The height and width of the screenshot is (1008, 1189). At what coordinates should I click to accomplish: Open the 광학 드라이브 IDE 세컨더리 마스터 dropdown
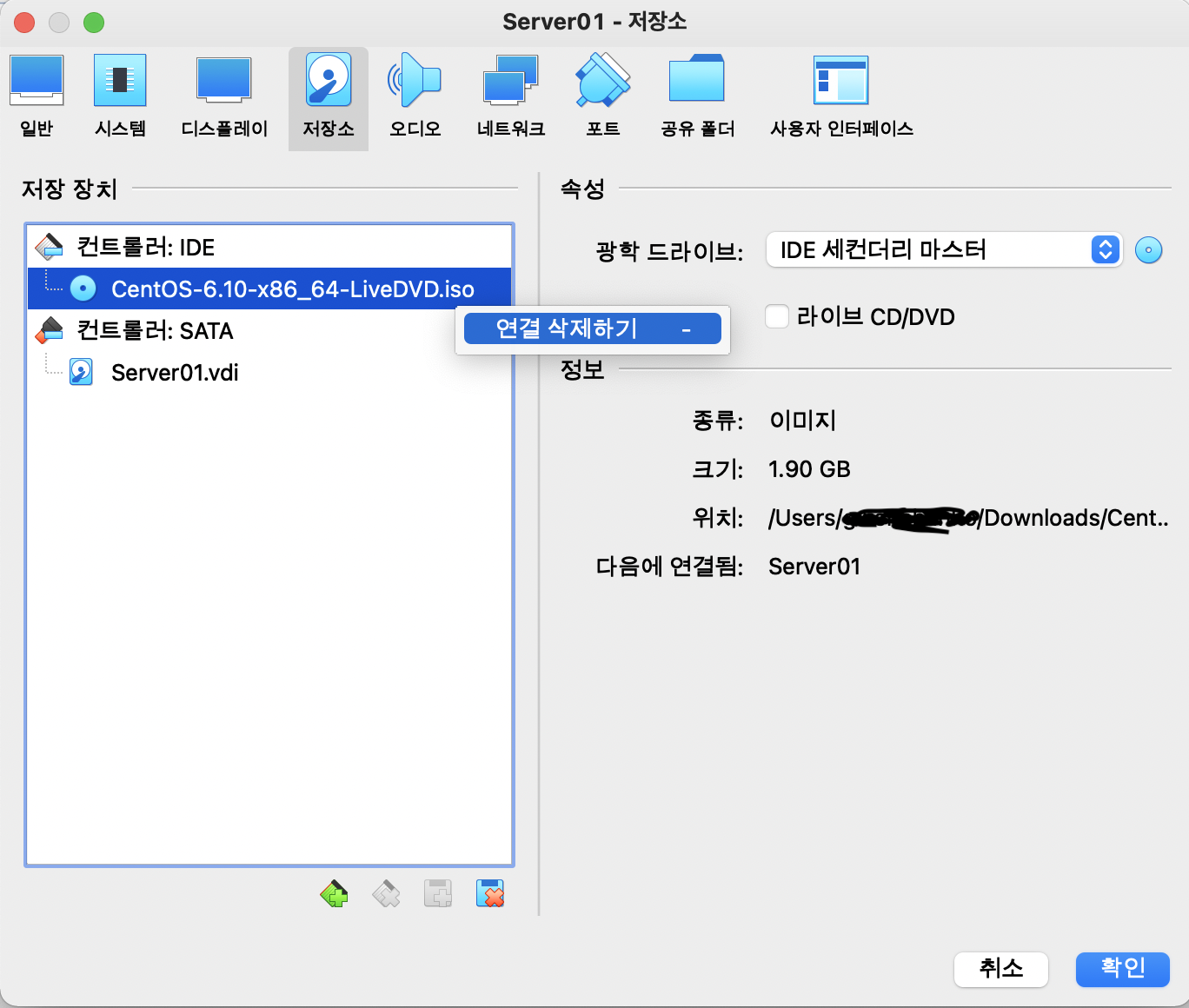coord(945,250)
